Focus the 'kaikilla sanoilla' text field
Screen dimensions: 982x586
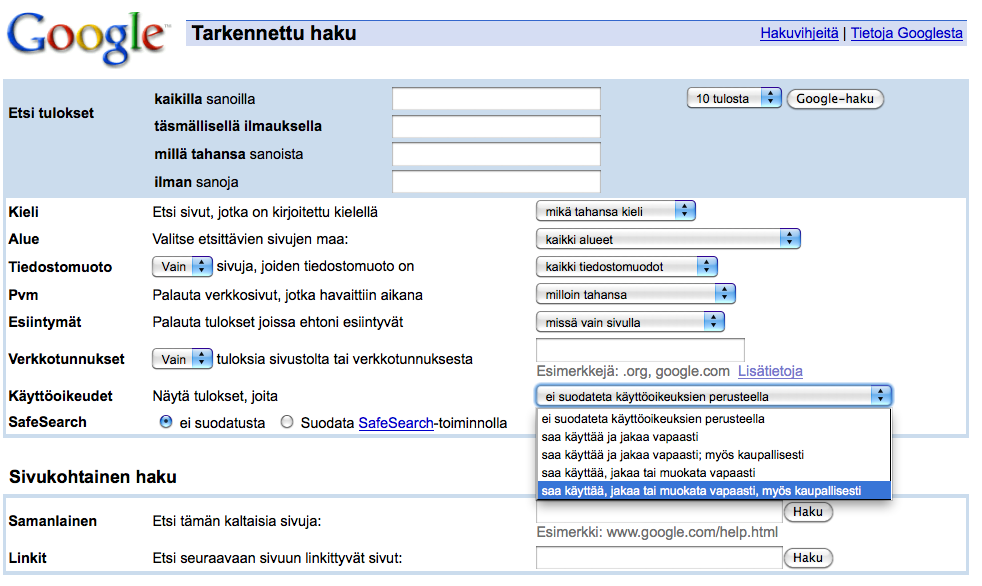496,99
